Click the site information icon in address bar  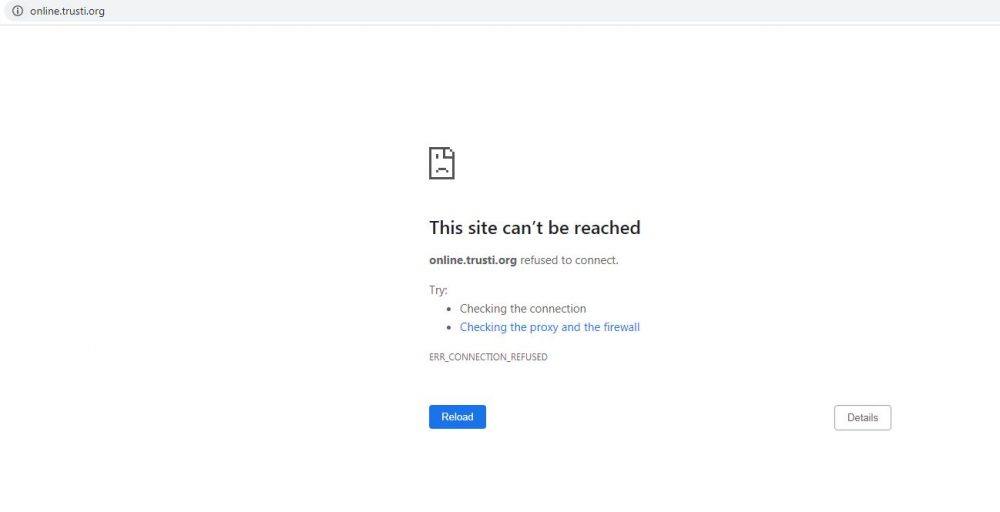coord(17,11)
